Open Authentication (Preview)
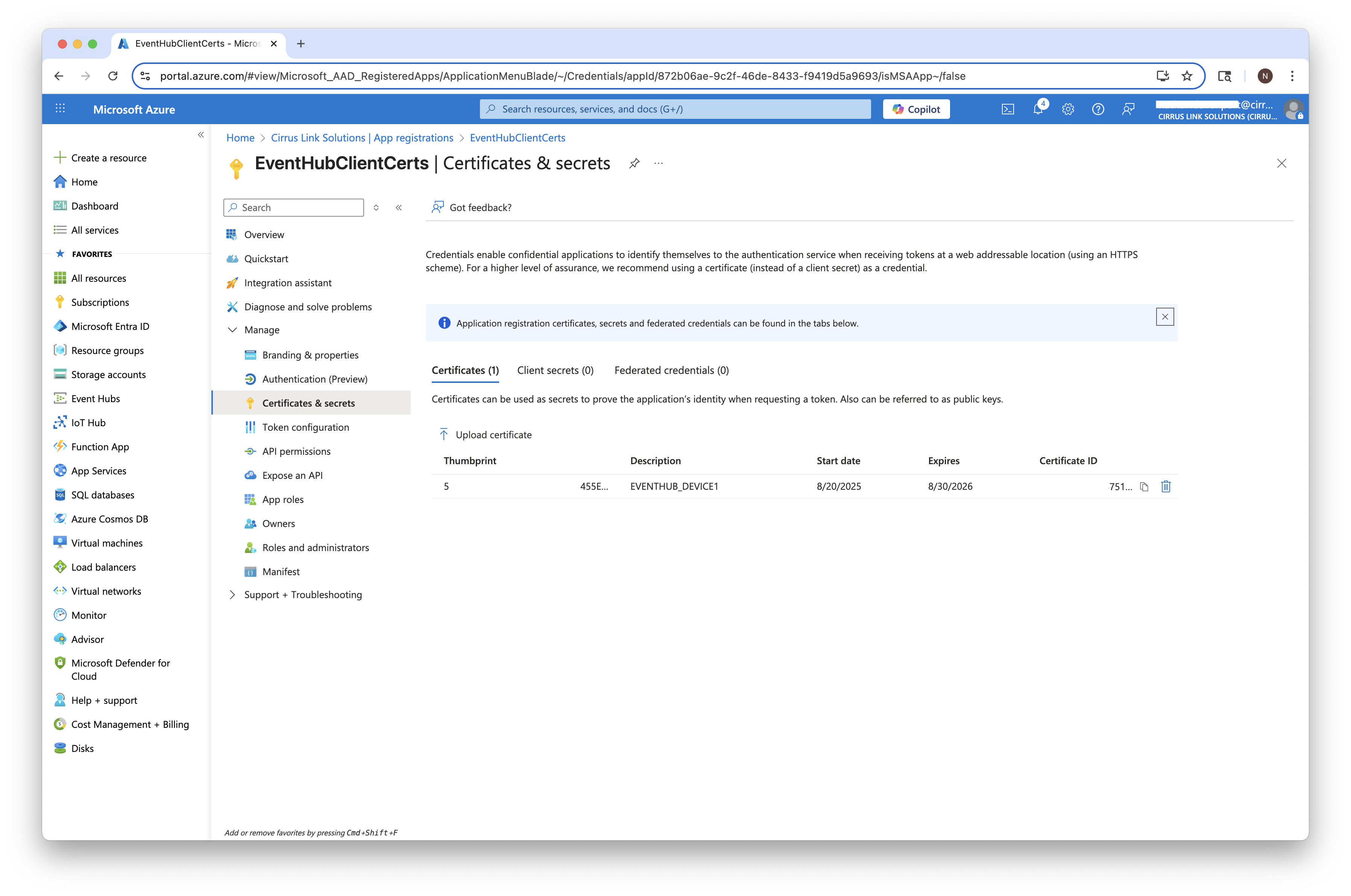This screenshot has height=896, width=1351. click(314, 379)
